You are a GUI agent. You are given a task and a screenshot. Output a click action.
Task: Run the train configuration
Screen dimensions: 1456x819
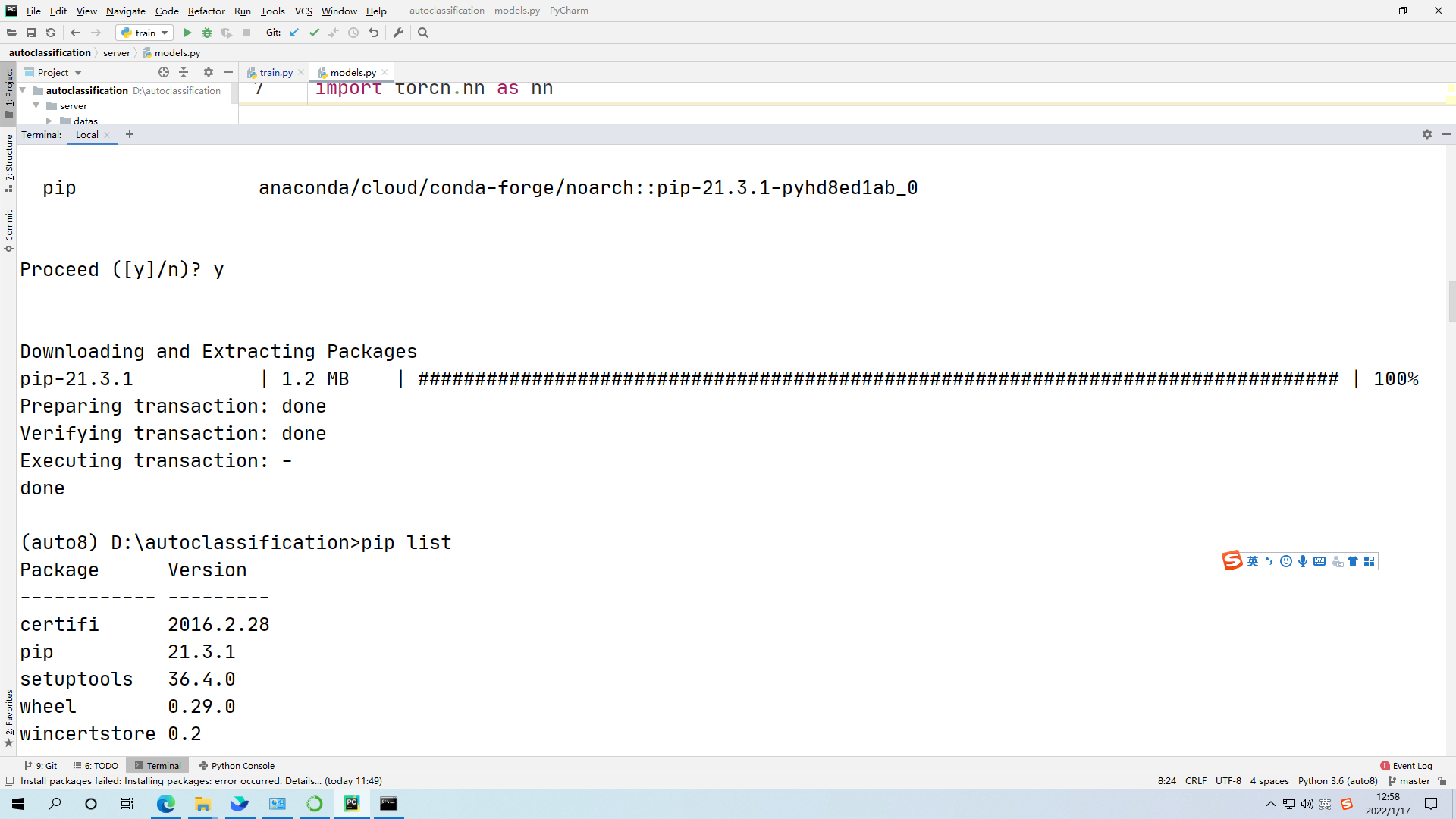click(x=187, y=33)
